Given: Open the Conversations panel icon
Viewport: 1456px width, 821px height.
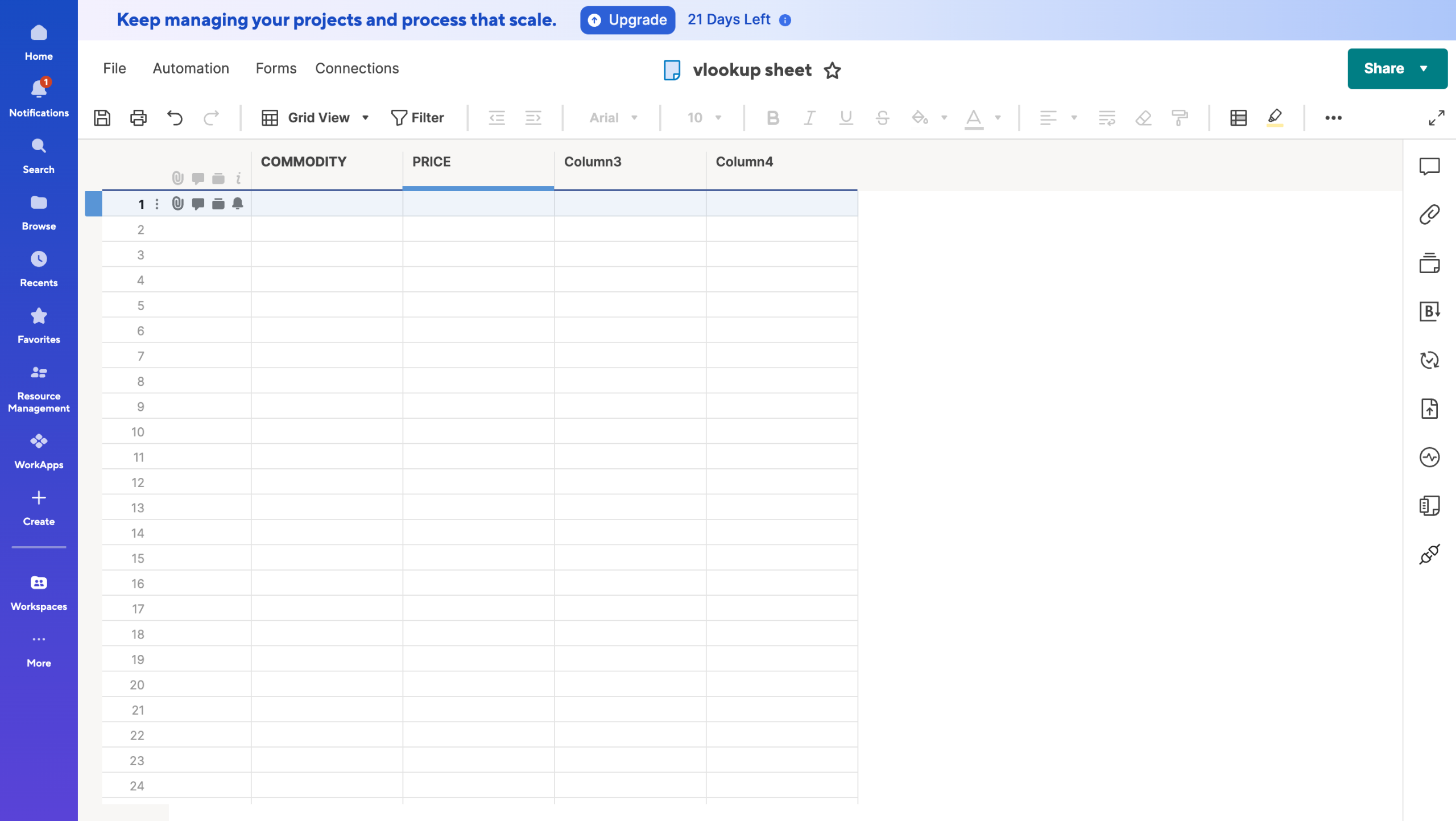Looking at the screenshot, I should click(1429, 166).
